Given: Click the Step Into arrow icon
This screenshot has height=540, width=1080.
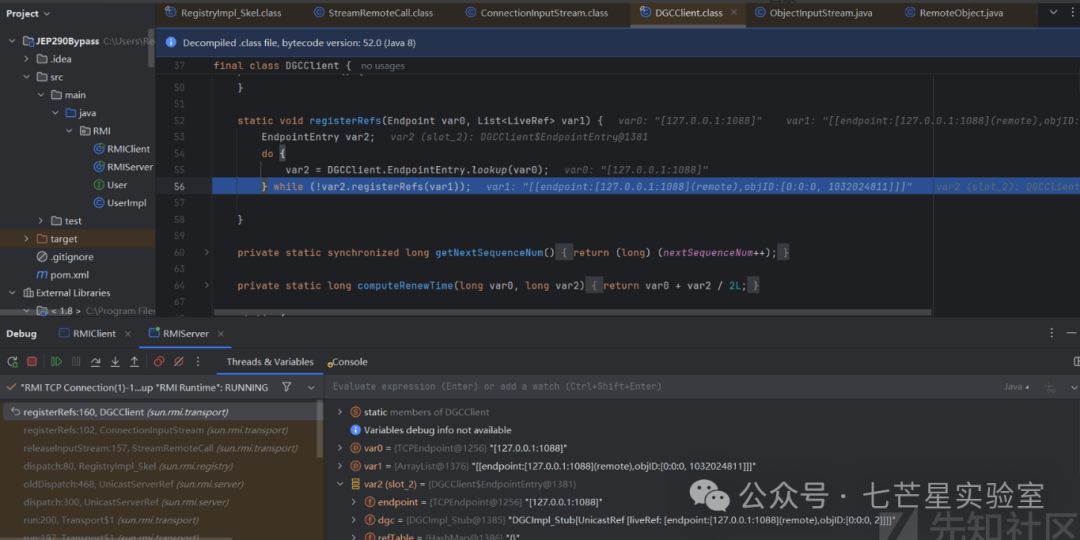Looking at the screenshot, I should pyautogui.click(x=115, y=361).
